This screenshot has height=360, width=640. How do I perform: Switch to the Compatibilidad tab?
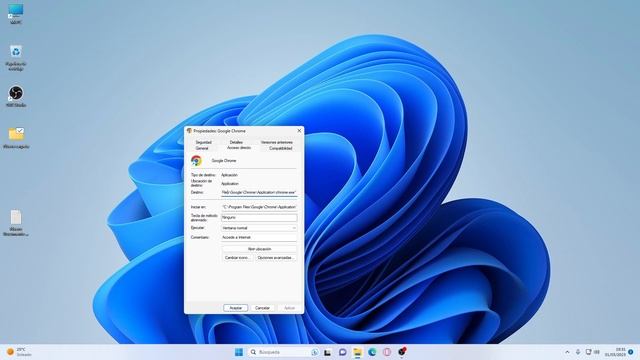(281, 148)
